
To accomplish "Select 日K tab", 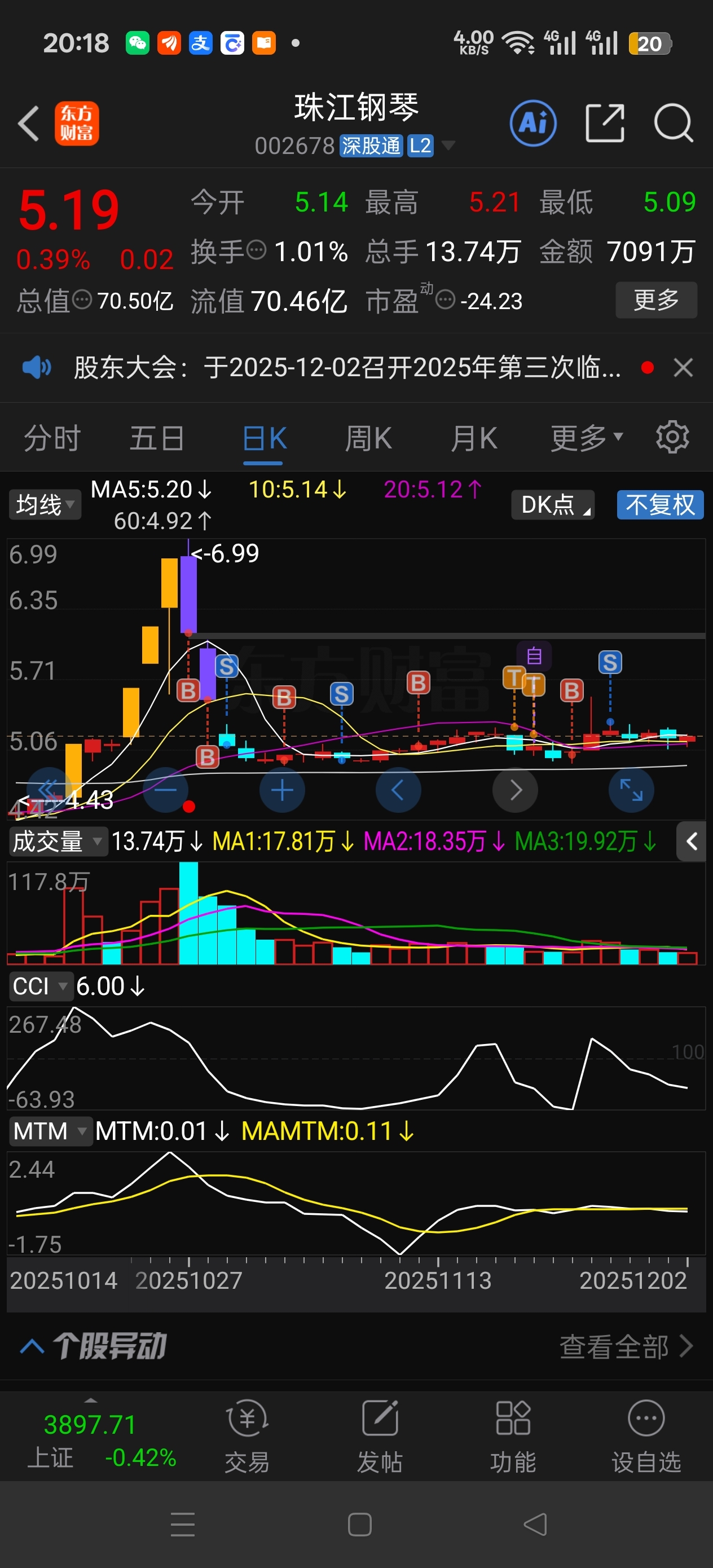I will tap(264, 438).
